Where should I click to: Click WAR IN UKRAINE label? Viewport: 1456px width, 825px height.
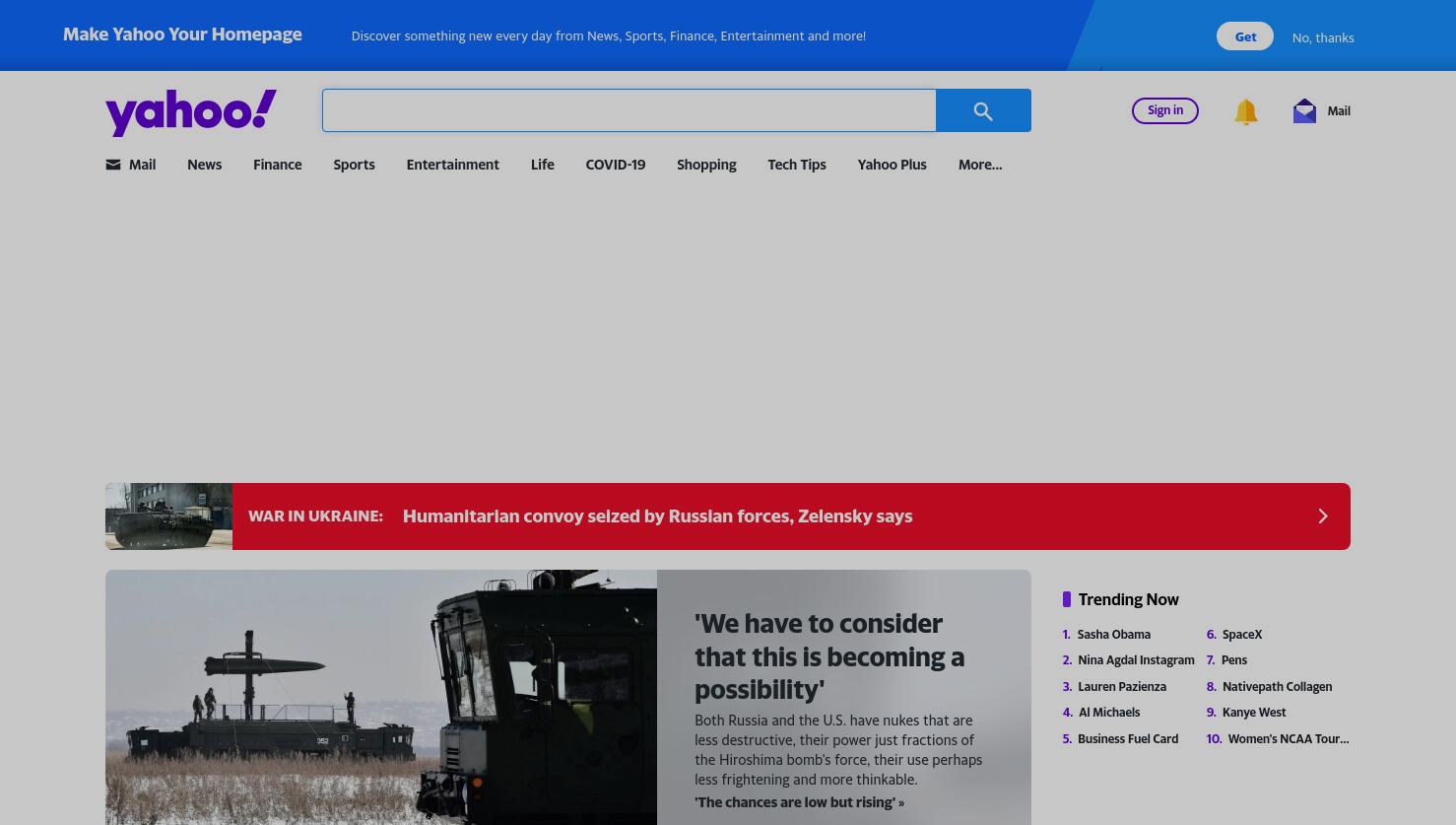pos(315,516)
